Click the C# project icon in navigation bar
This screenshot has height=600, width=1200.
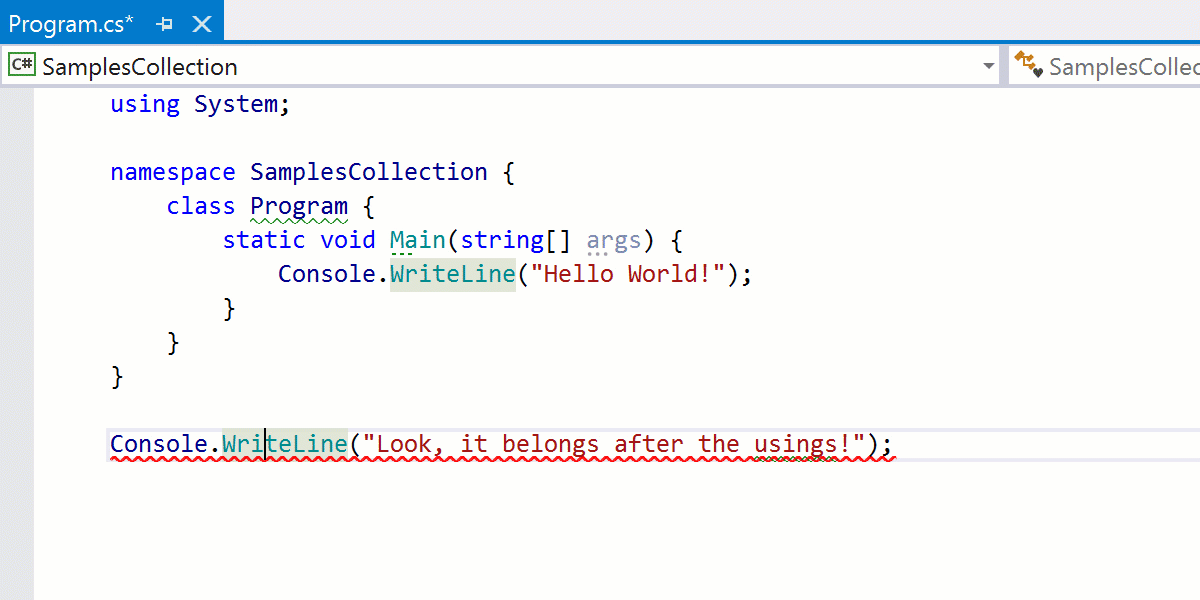point(21,66)
